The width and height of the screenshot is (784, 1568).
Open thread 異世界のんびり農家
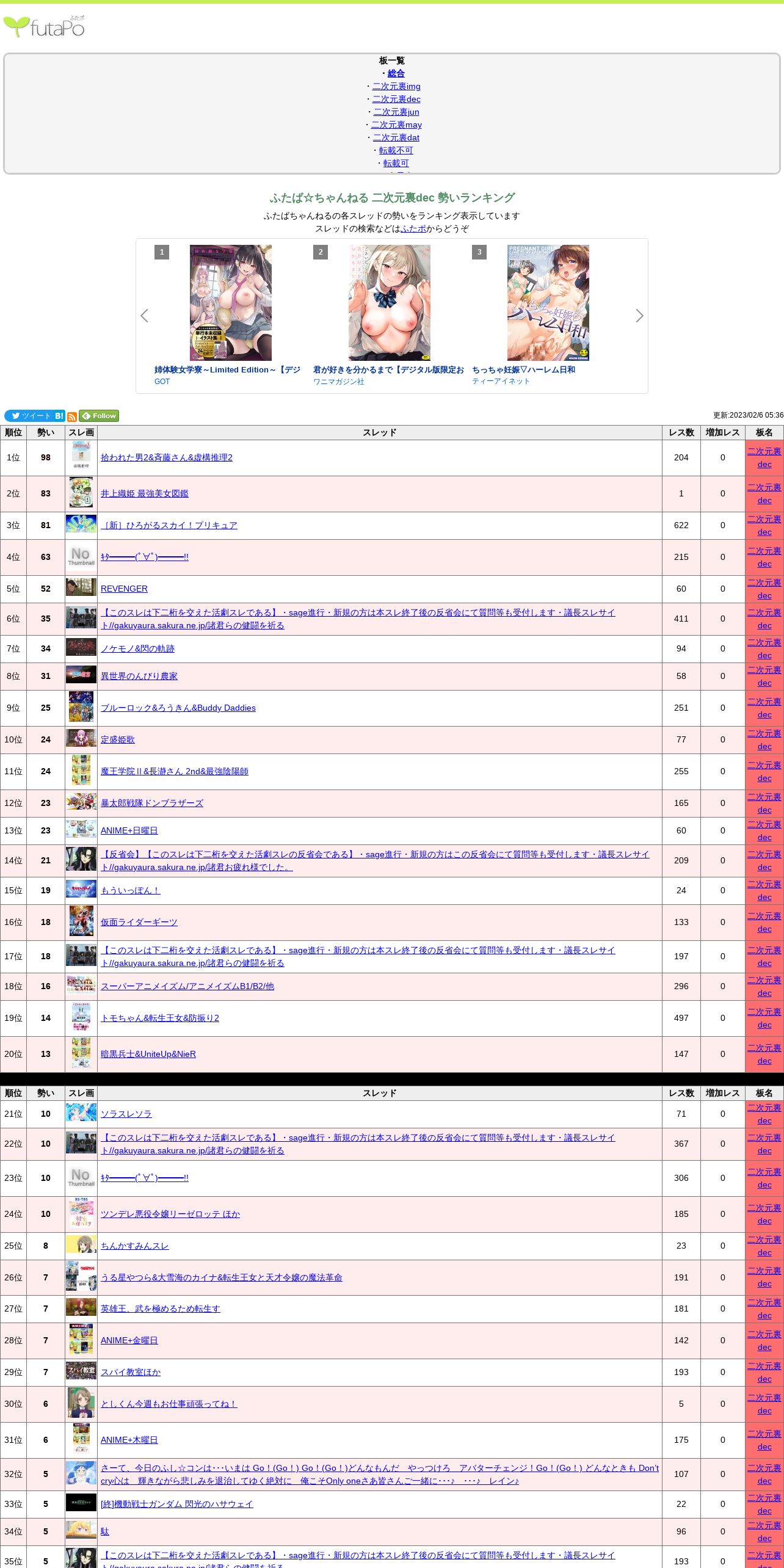click(x=139, y=676)
